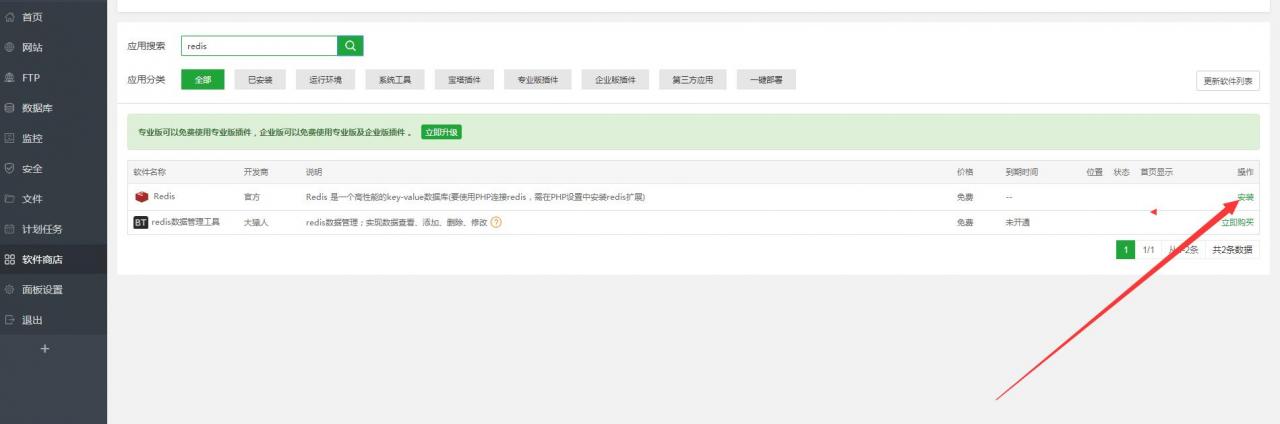Viewport: 1280px width, 424px height.
Task: Click the 首页显示 column header
Action: click(1157, 172)
